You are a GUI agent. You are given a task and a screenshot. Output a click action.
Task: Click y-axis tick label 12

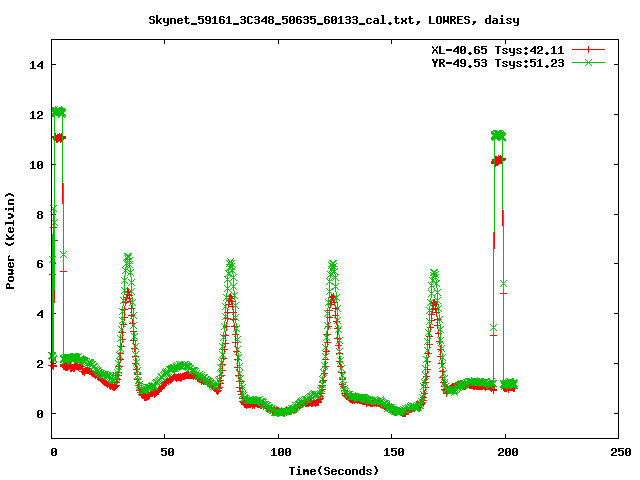[x=37, y=115]
